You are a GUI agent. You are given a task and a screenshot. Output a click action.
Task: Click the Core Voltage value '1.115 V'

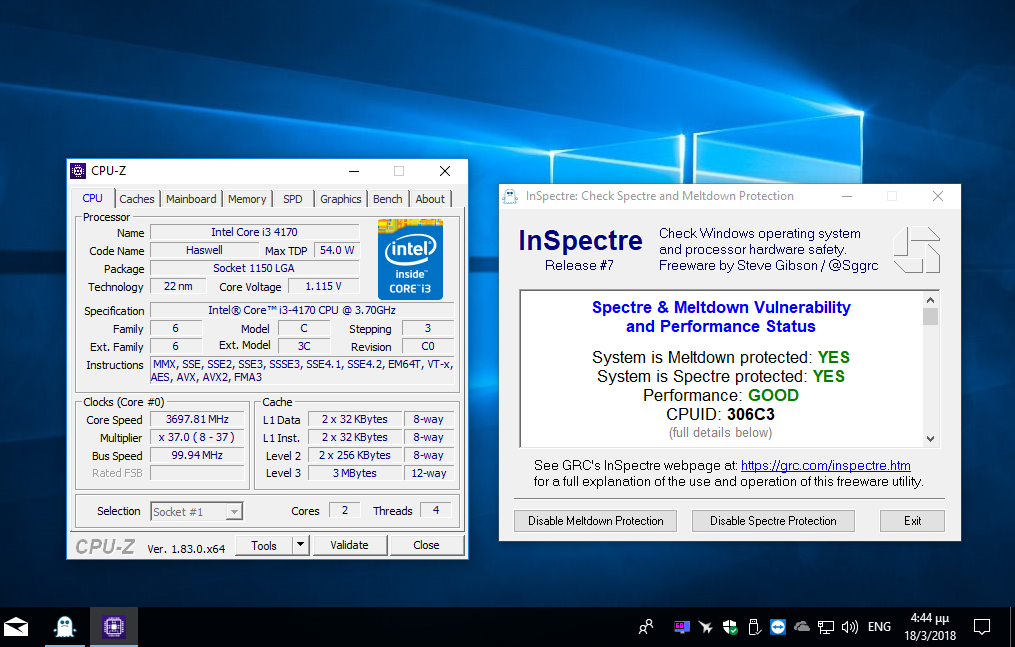pyautogui.click(x=324, y=286)
